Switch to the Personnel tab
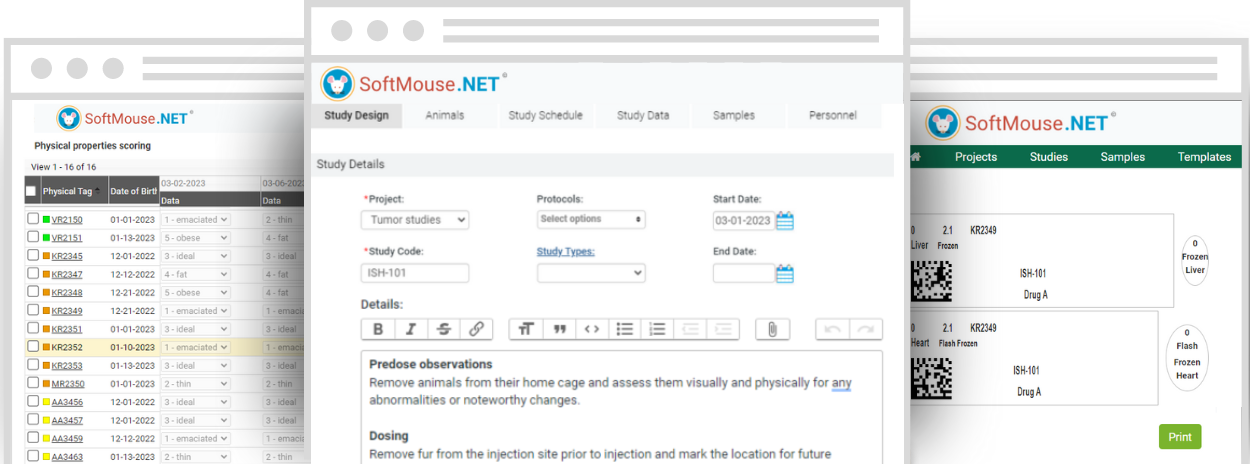1250x464 pixels. [832, 115]
